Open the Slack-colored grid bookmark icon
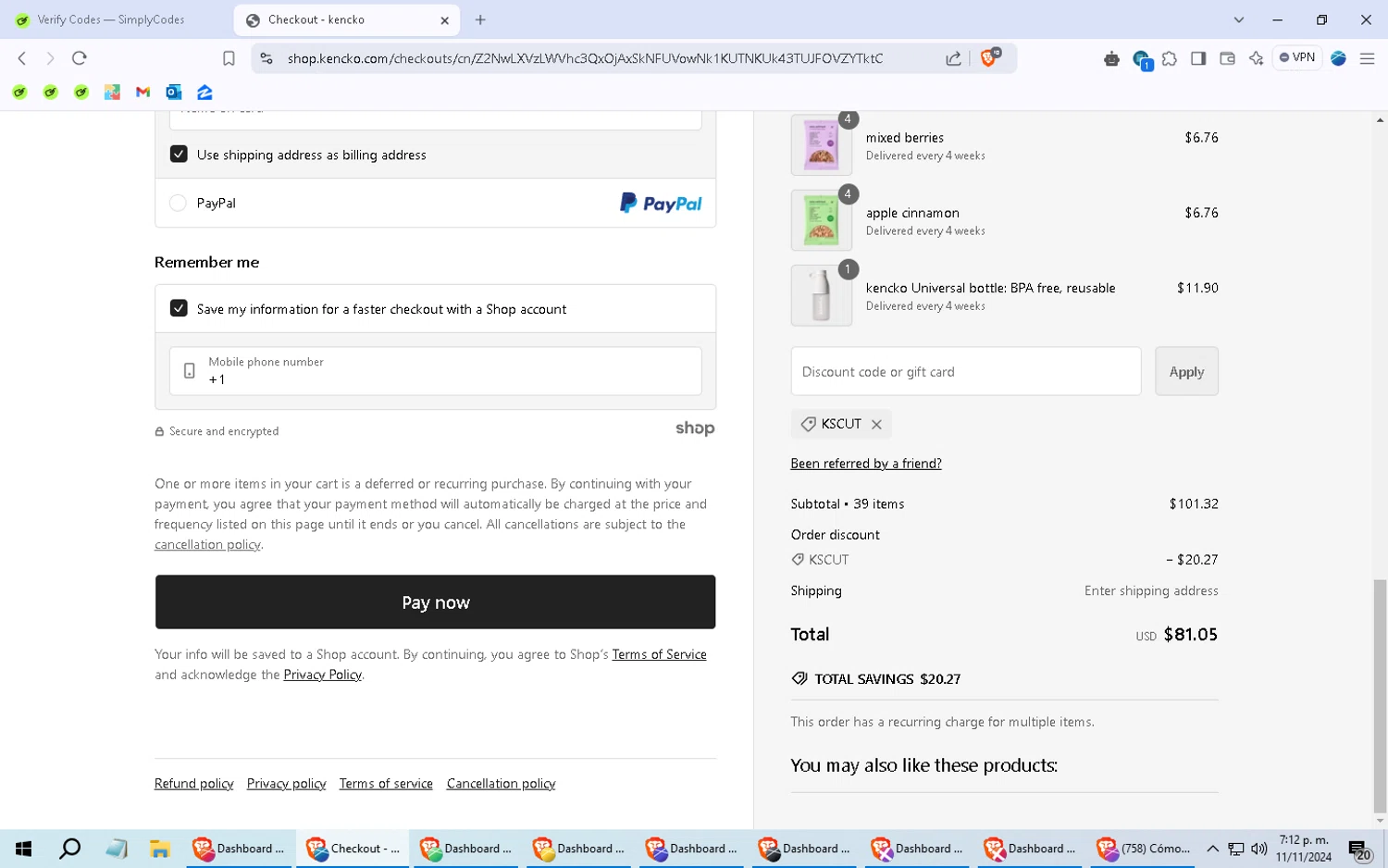Image resolution: width=1388 pixels, height=868 pixels. (x=112, y=92)
